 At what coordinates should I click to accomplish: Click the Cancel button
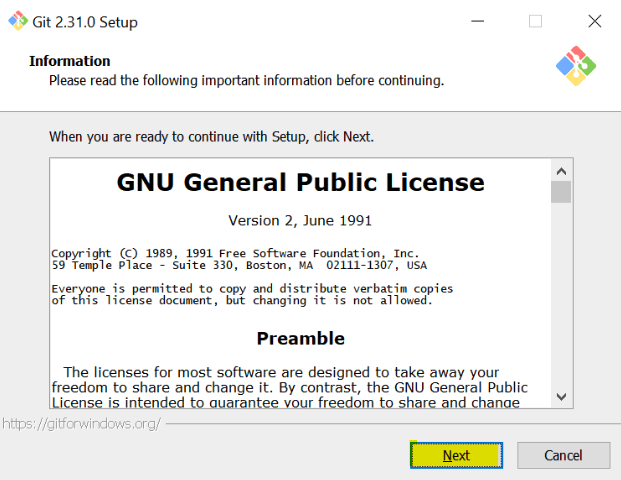563,455
